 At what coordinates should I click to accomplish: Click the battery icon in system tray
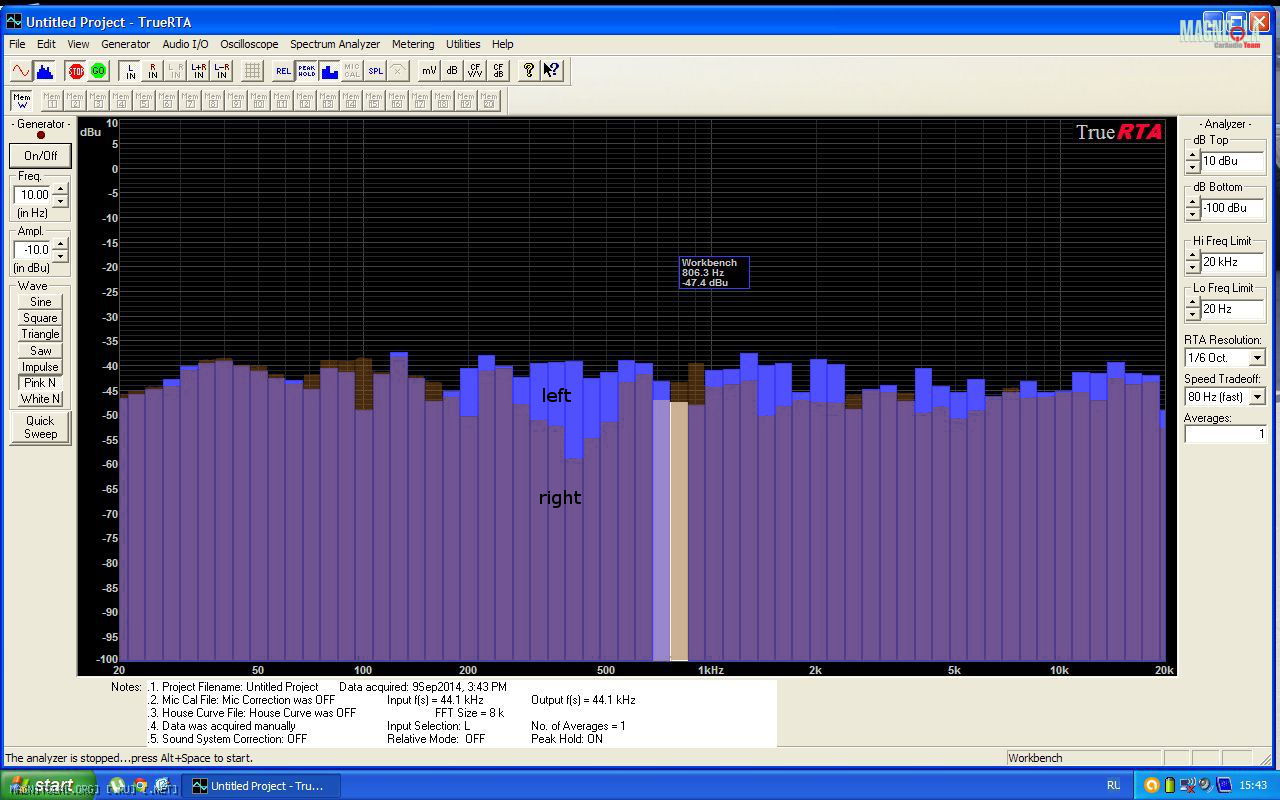(x=1169, y=785)
